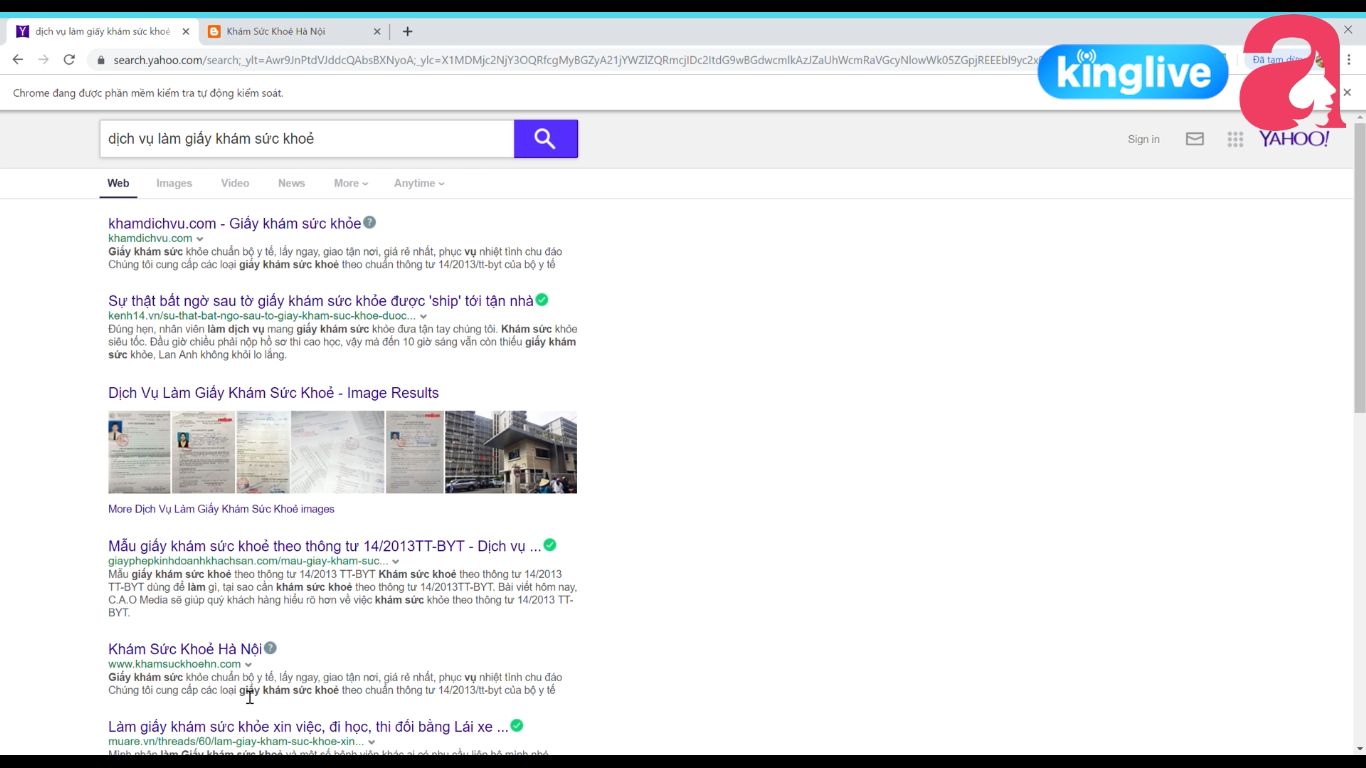Expand the arrow next to khamdichvu.com URL
This screenshot has height=768, width=1366.
[x=200, y=239]
